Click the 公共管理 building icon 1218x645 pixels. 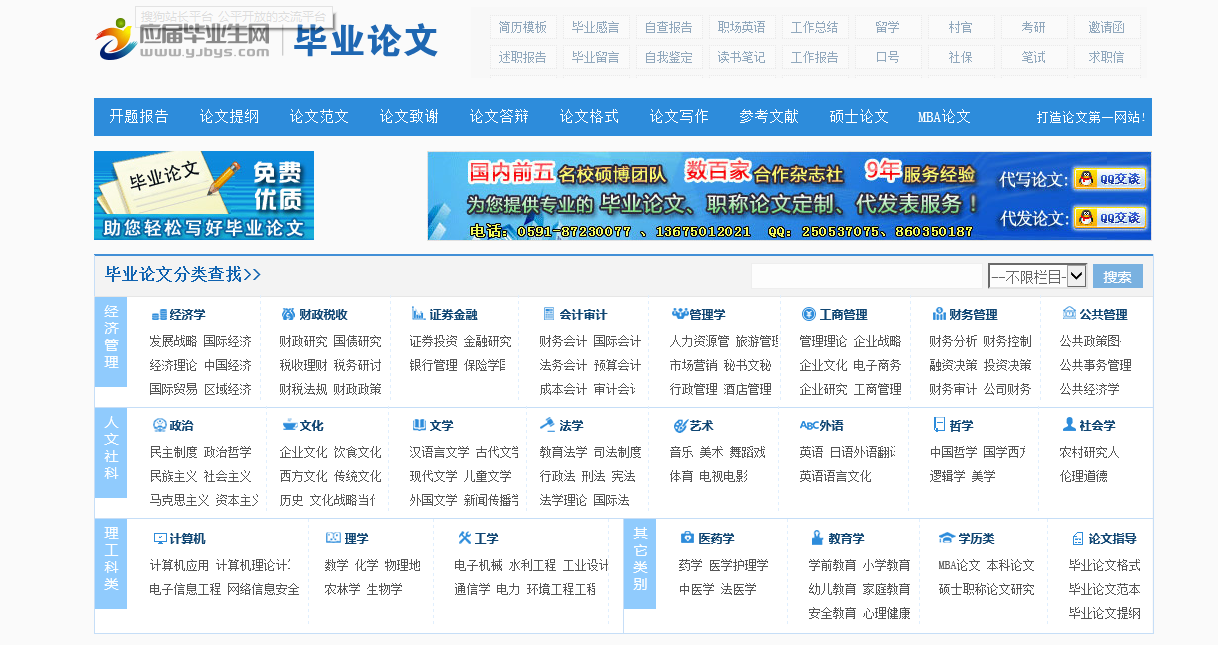[x=1069, y=314]
